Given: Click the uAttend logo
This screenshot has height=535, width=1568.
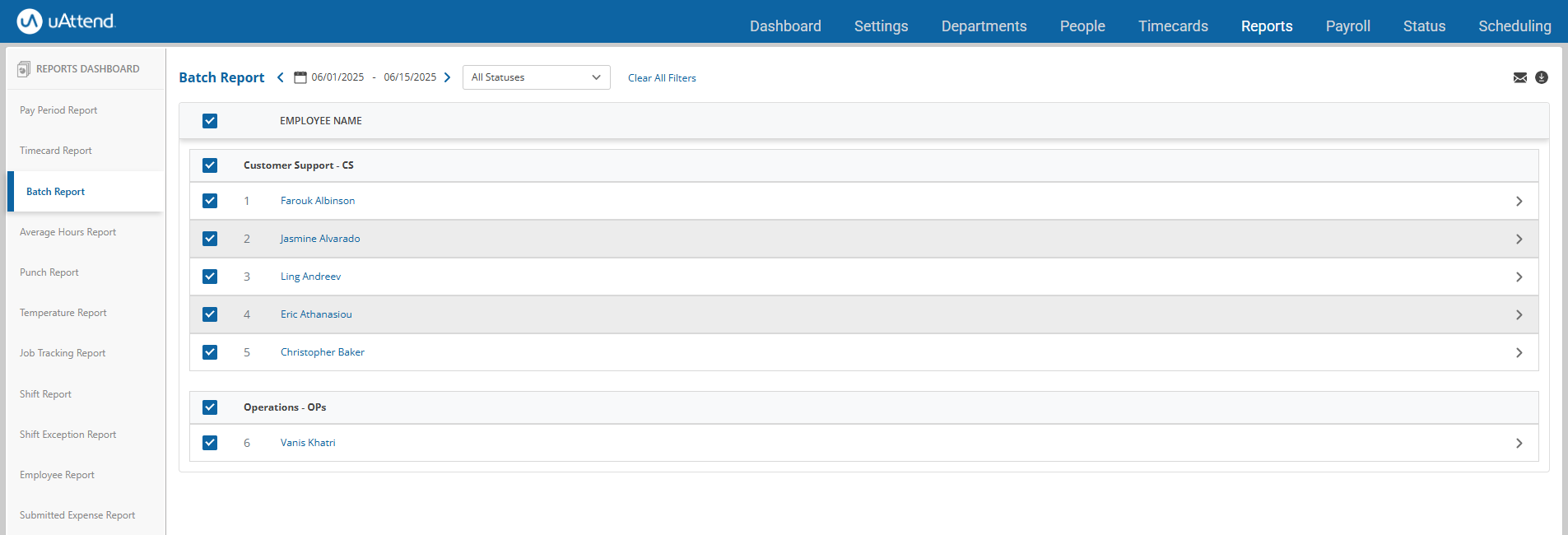Looking at the screenshot, I should tap(67, 21).
